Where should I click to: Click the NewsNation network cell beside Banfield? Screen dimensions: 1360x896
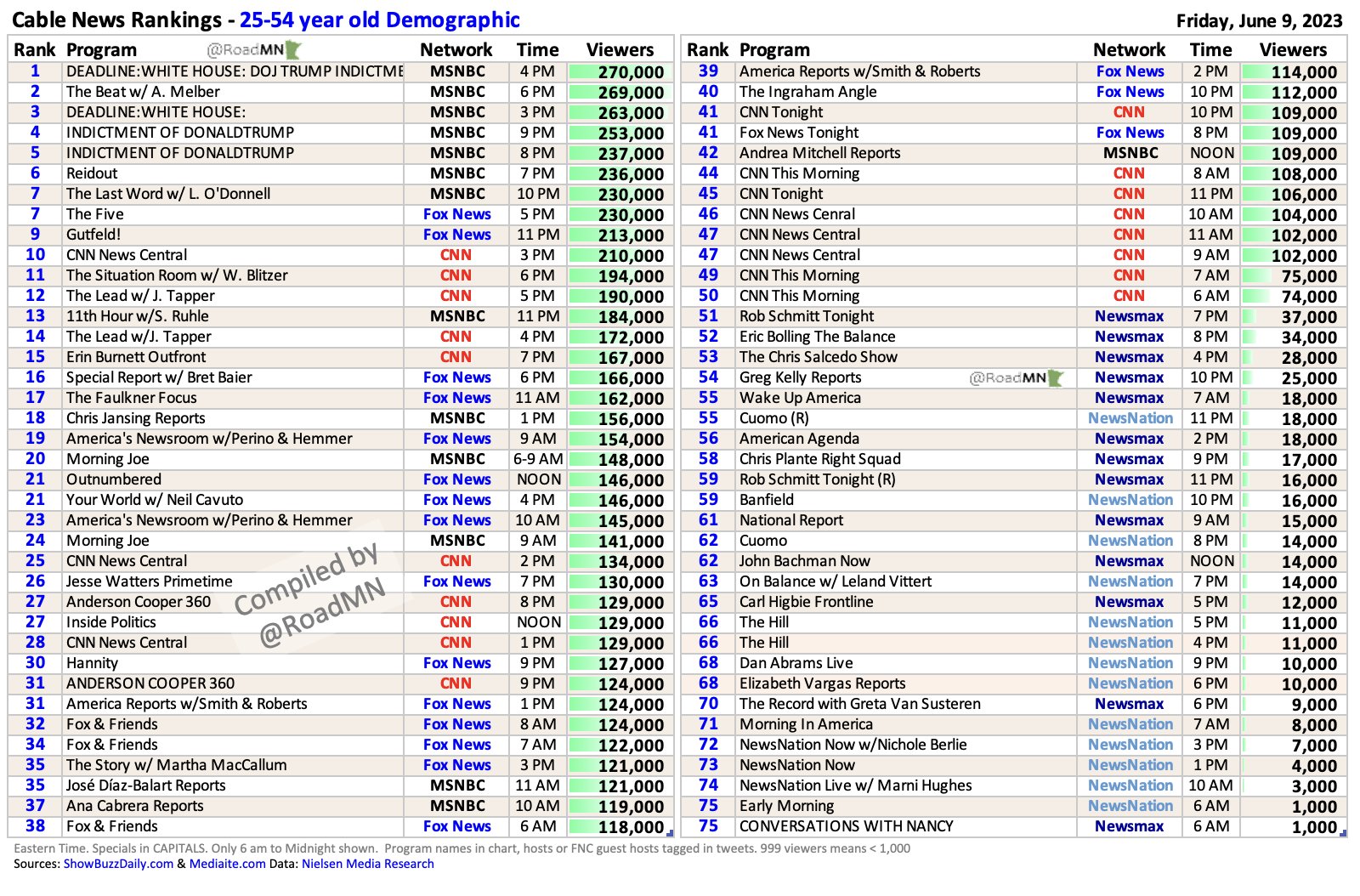(1130, 500)
